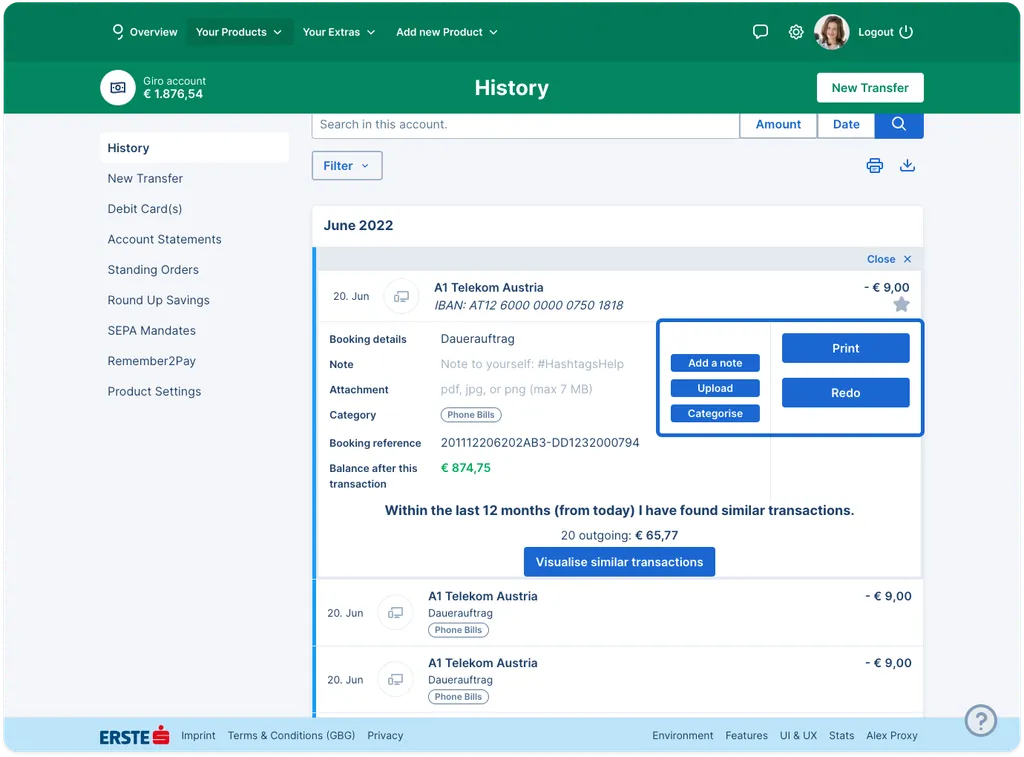Viewport: 1024px width, 757px height.
Task: Open SEPA Mandates in the sidebar
Action: coord(152,330)
